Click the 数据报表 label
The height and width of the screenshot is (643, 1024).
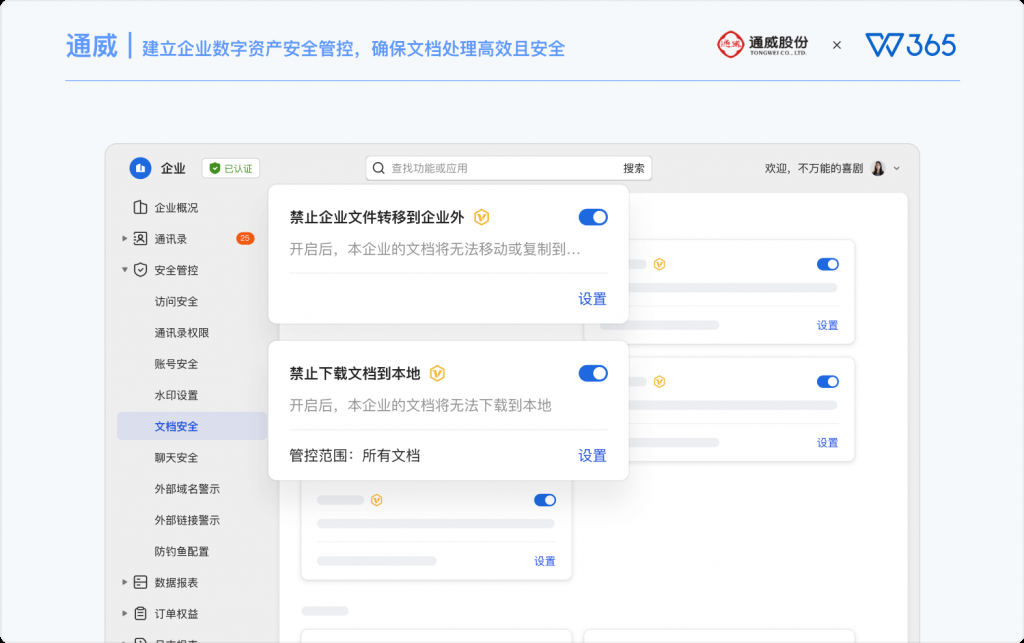click(x=176, y=582)
